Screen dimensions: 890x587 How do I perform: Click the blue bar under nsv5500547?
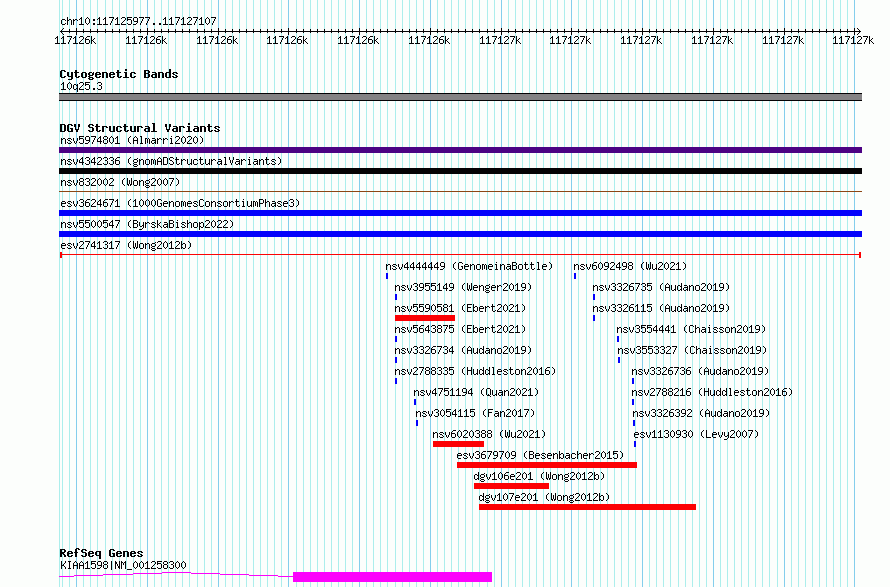pos(460,234)
